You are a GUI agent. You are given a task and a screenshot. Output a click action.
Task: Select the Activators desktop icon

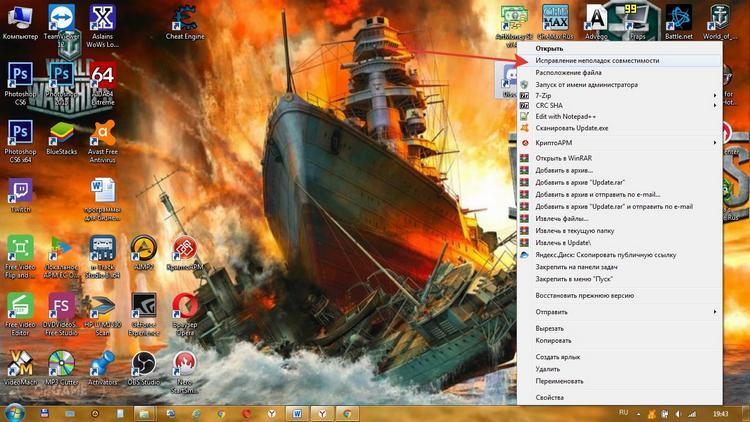pyautogui.click(x=102, y=368)
